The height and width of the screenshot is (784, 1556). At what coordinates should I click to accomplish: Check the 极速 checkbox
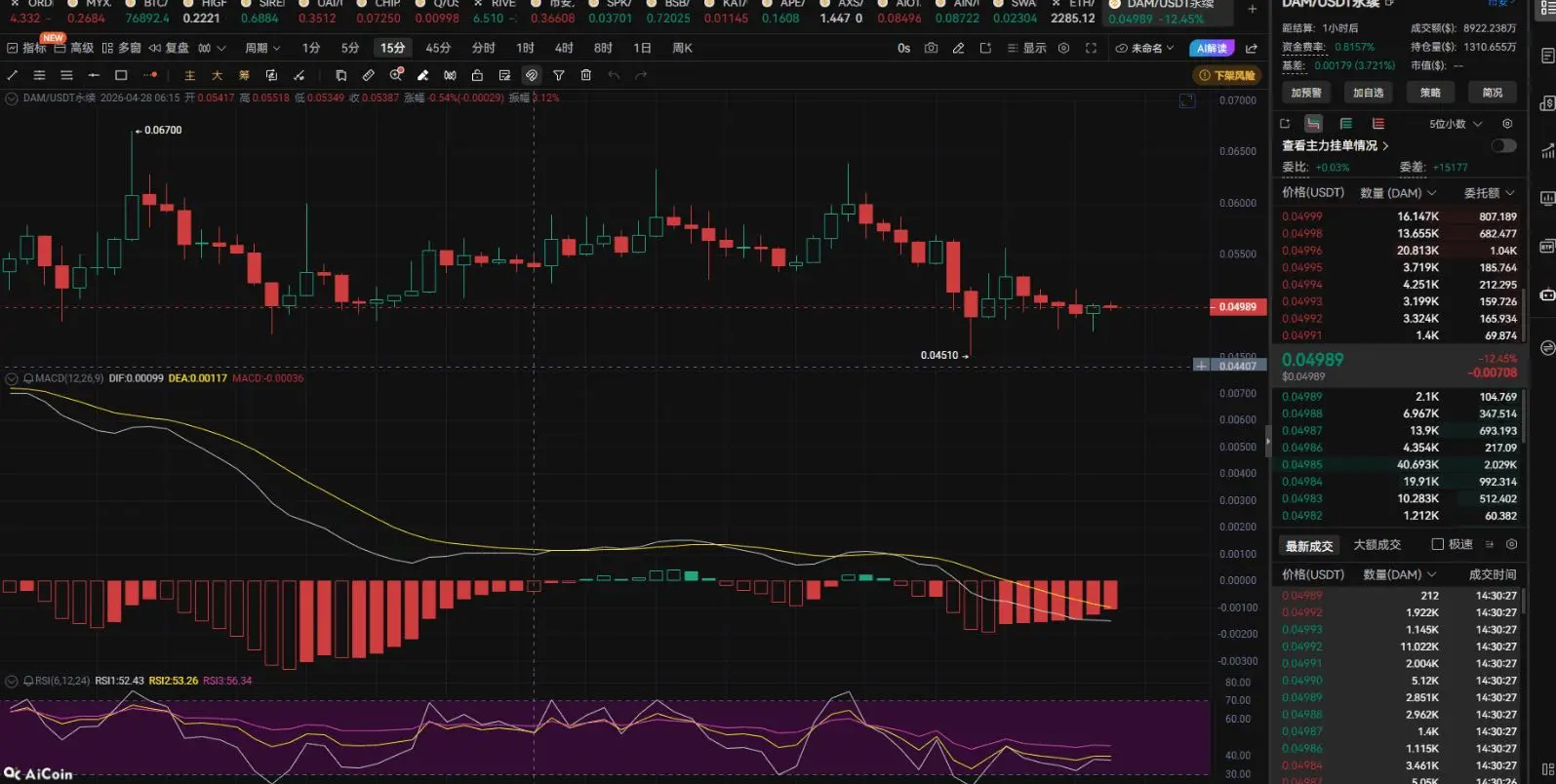(x=1437, y=544)
